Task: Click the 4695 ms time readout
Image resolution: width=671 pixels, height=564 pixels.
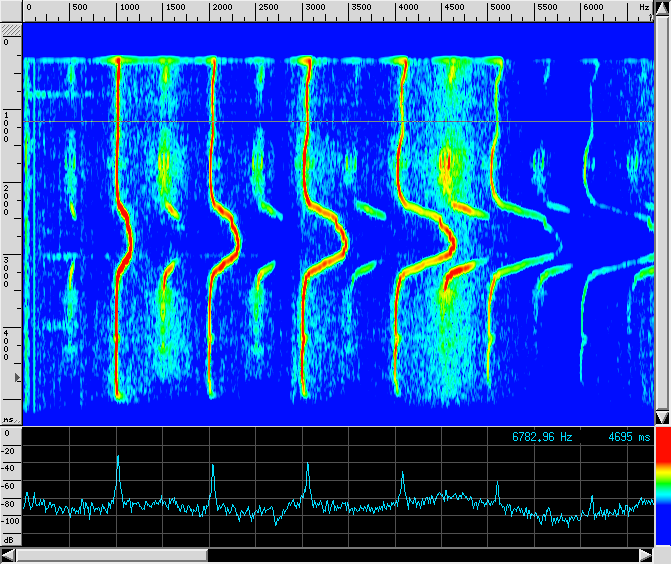Action: pyautogui.click(x=629, y=437)
